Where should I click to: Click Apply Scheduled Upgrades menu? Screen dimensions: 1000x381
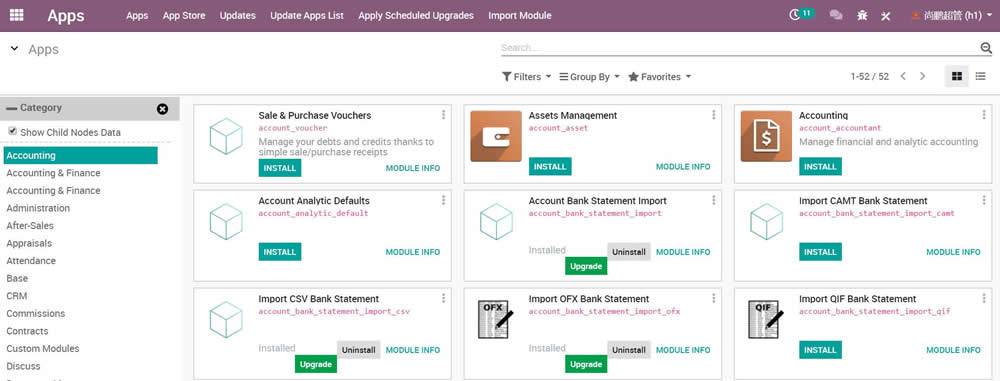click(x=416, y=15)
